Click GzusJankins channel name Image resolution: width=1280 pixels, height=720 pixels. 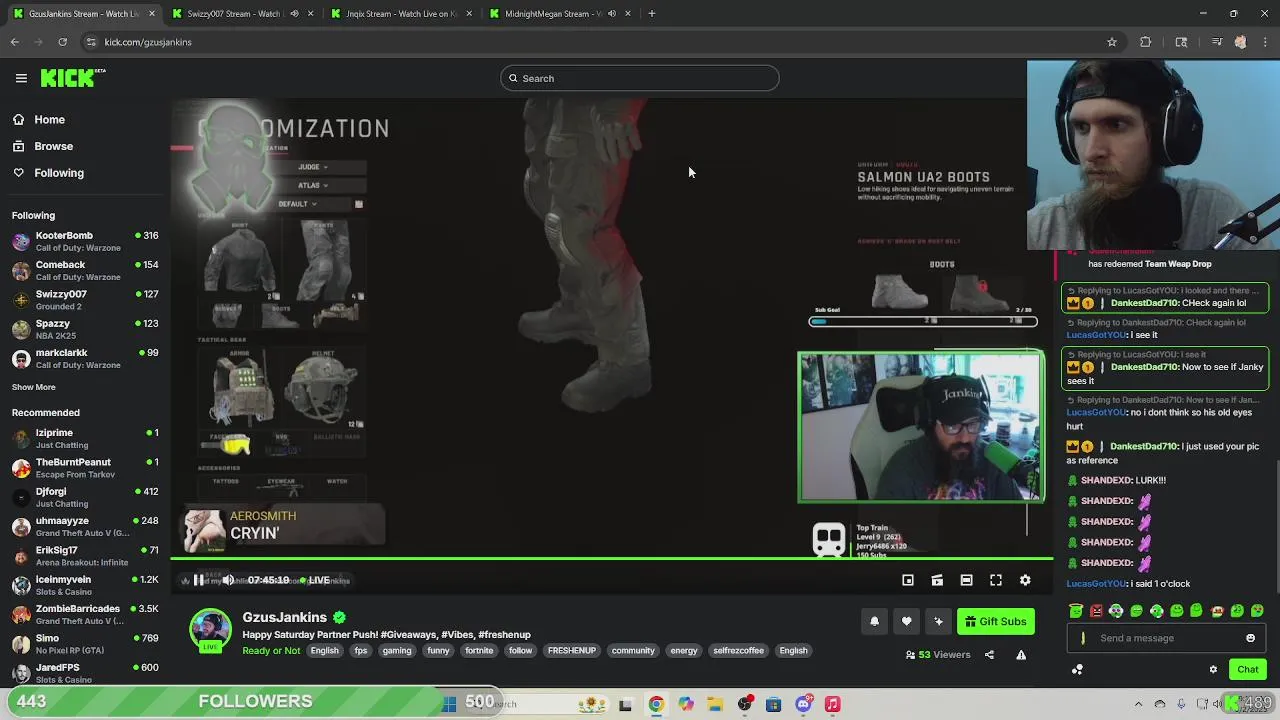pos(284,617)
